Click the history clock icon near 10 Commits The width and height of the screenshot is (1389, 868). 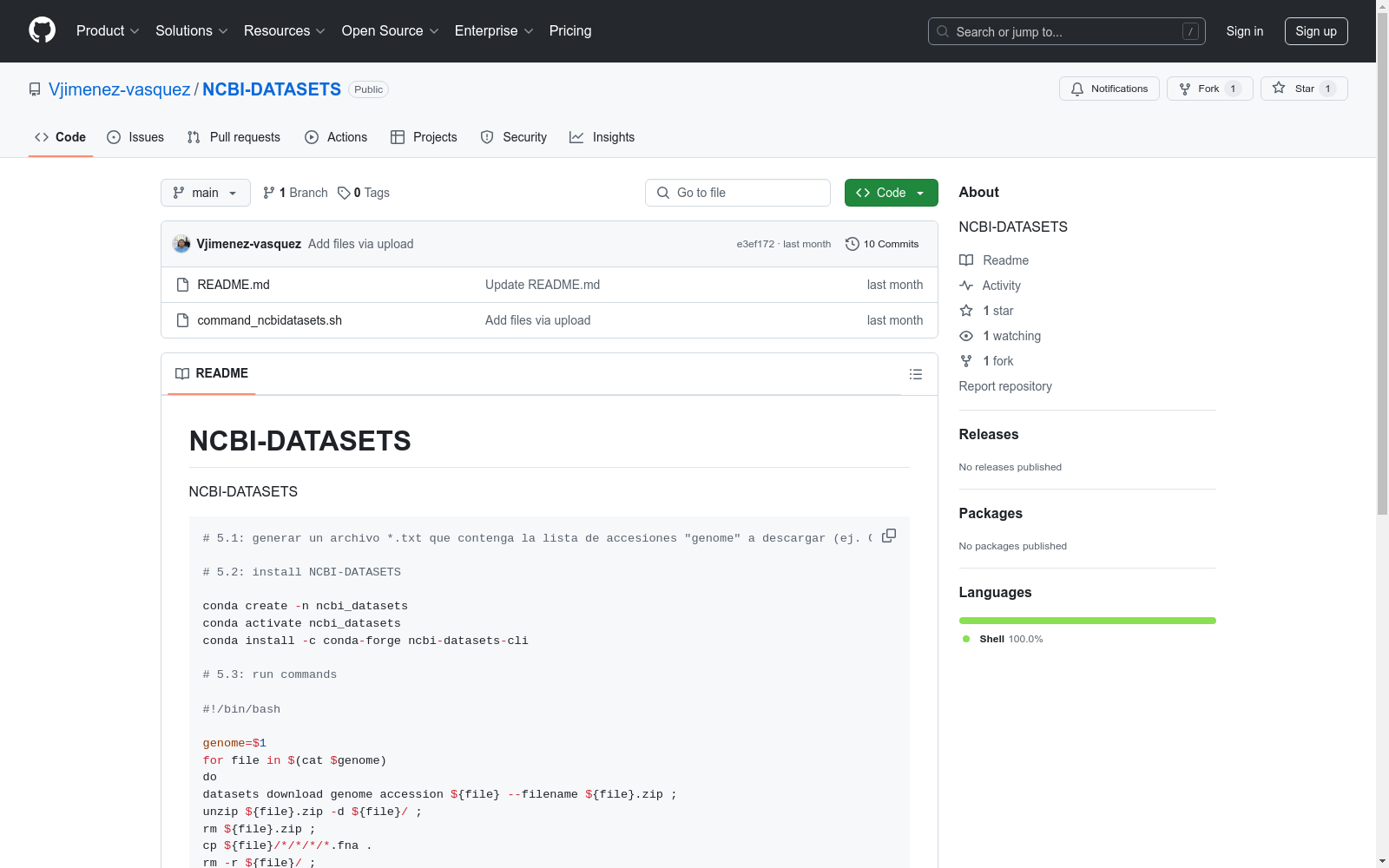(x=852, y=244)
